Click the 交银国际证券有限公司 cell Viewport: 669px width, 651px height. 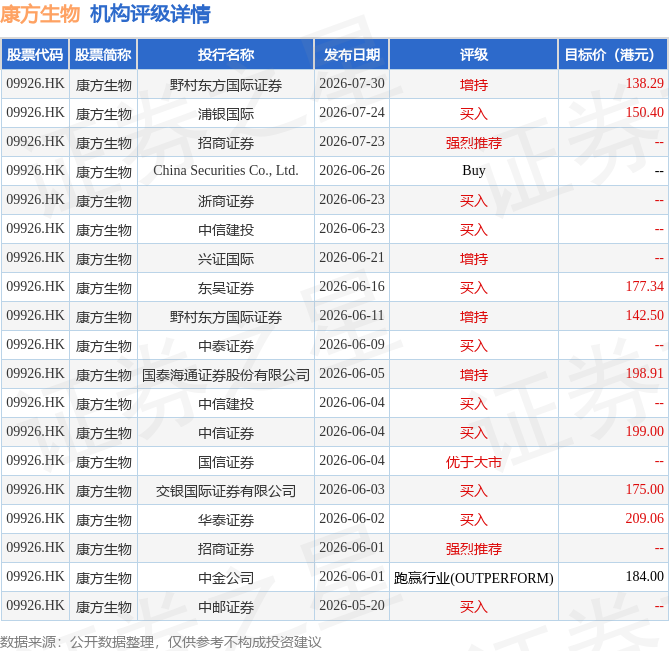click(x=226, y=491)
